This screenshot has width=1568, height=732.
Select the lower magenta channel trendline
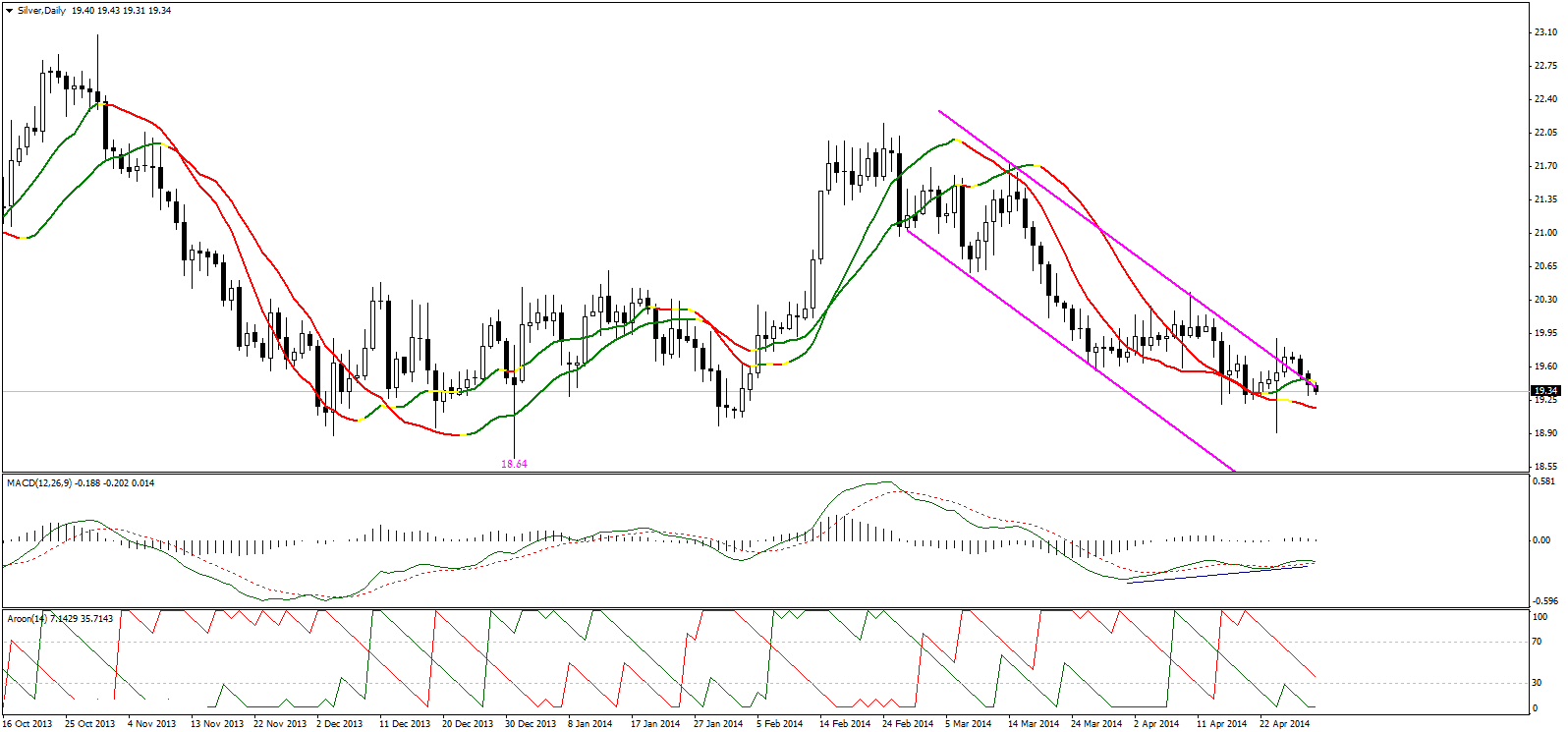(1069, 351)
